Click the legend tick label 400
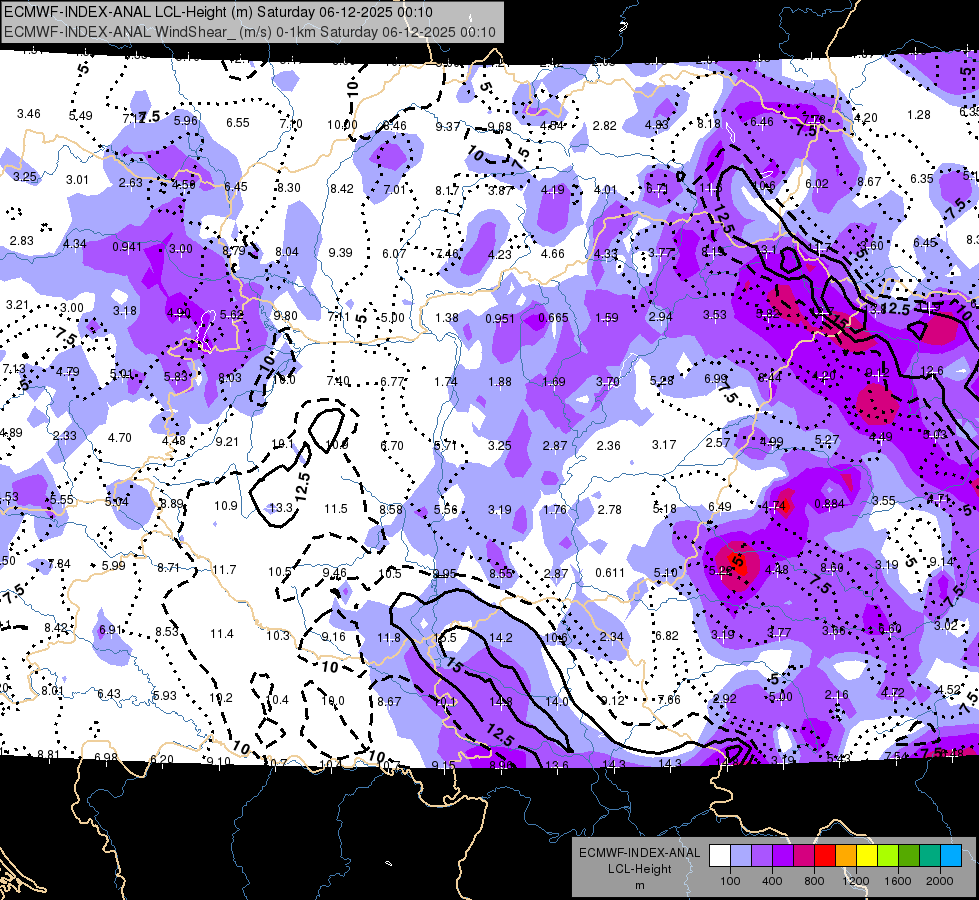This screenshot has width=979, height=900. 772,881
